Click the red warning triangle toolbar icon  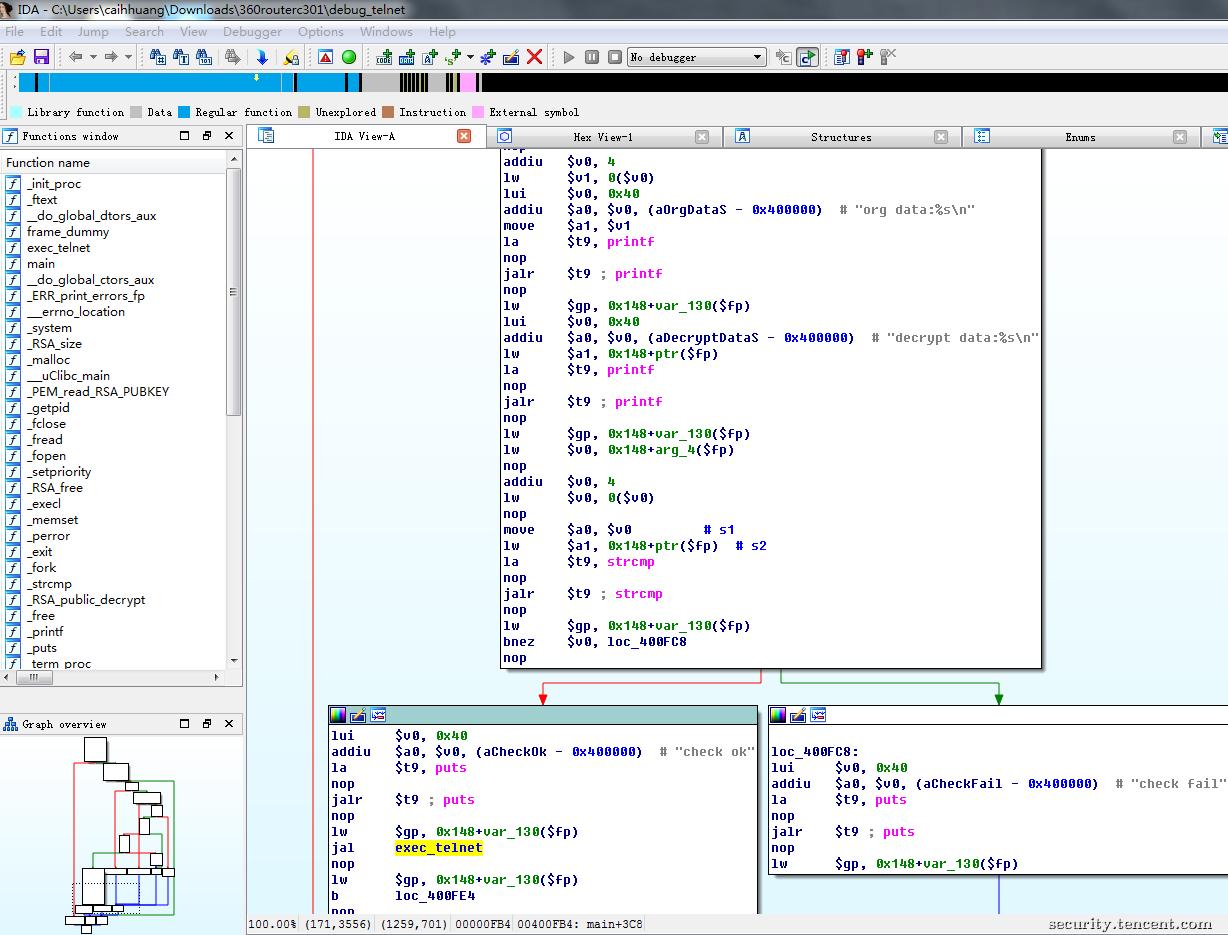pos(326,57)
